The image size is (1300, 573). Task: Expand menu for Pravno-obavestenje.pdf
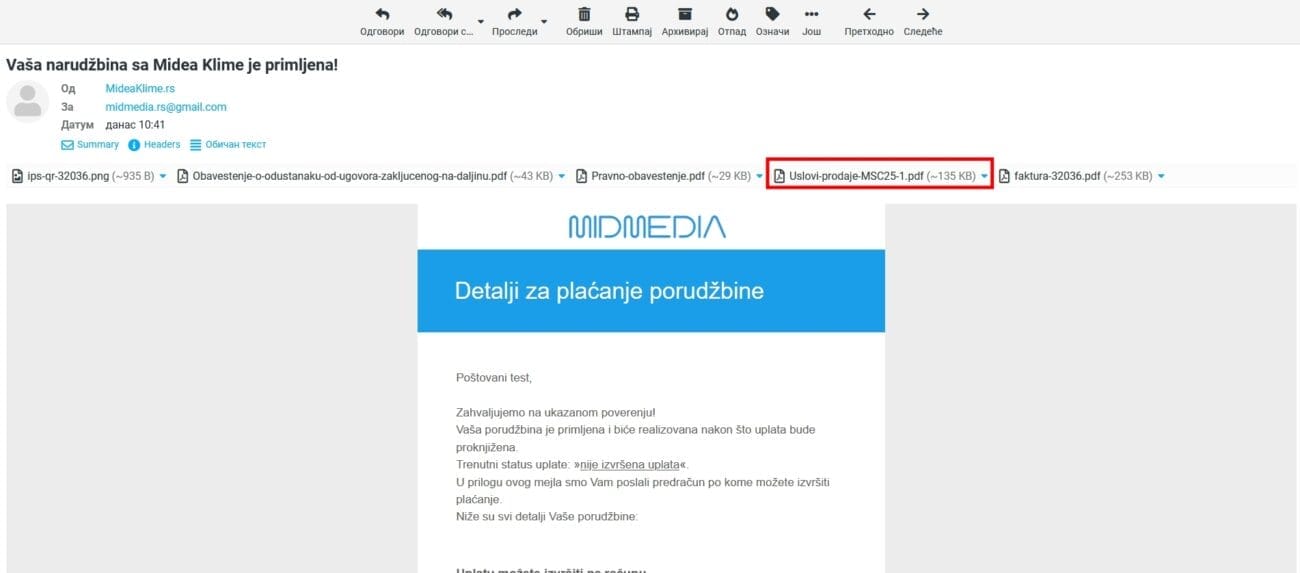point(759,177)
